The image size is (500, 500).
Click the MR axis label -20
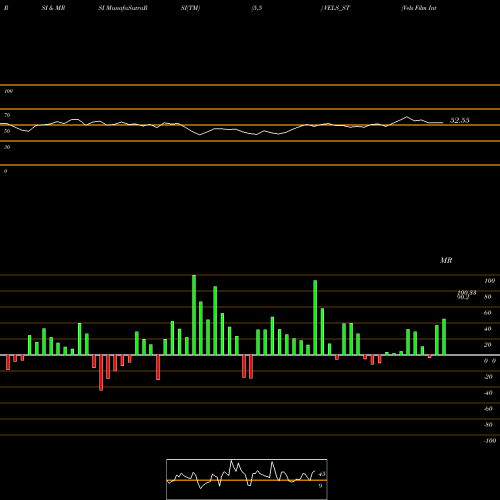pyautogui.click(x=488, y=377)
